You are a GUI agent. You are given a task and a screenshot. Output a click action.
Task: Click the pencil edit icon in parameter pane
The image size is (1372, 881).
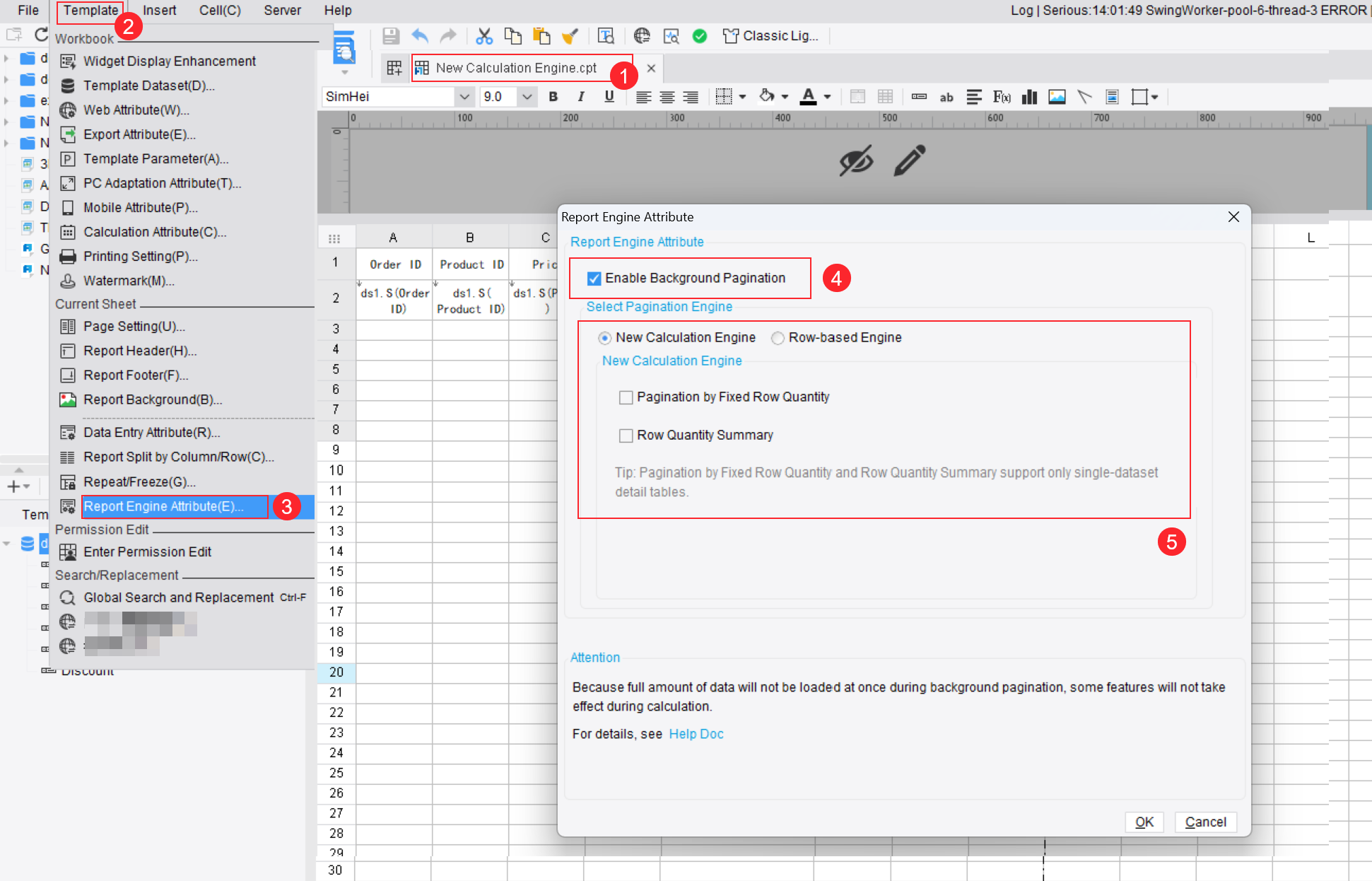(x=910, y=161)
